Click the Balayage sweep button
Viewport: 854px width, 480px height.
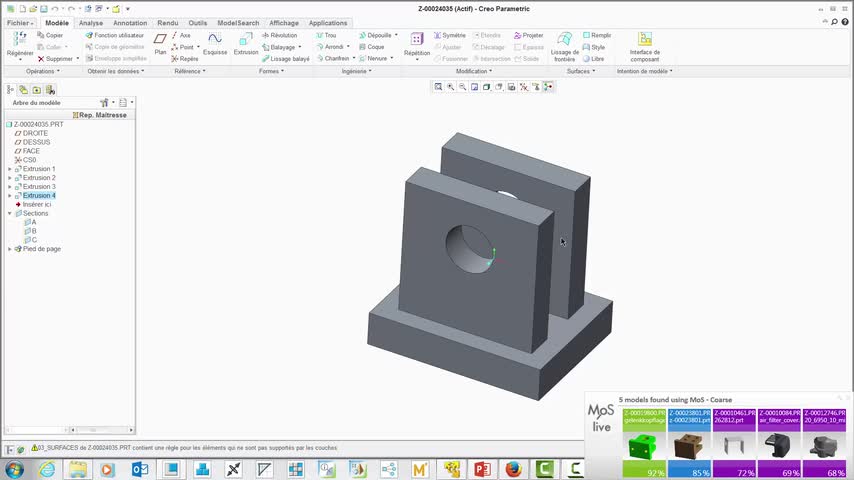[279, 47]
